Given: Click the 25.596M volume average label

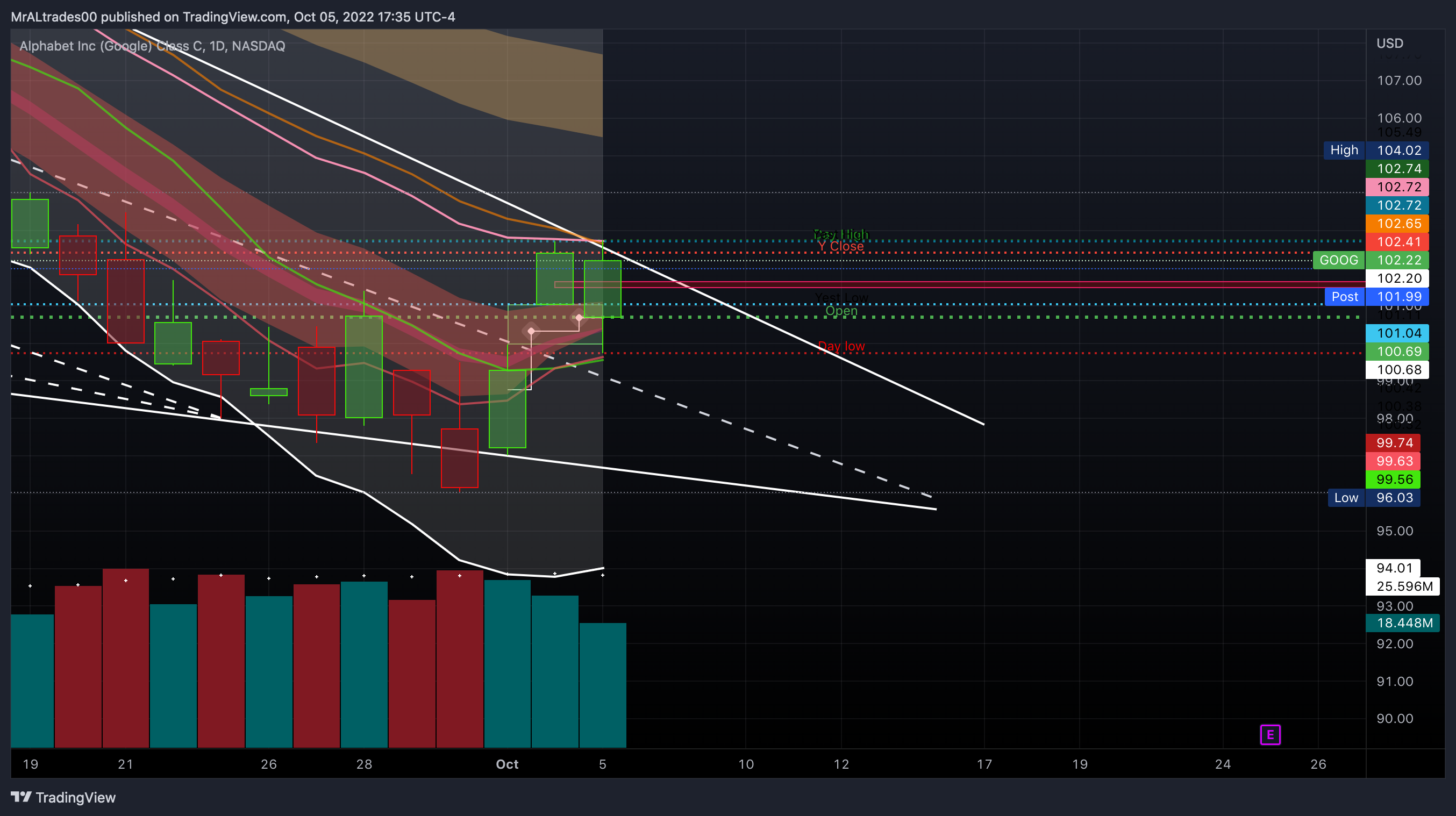Looking at the screenshot, I should point(1403,586).
